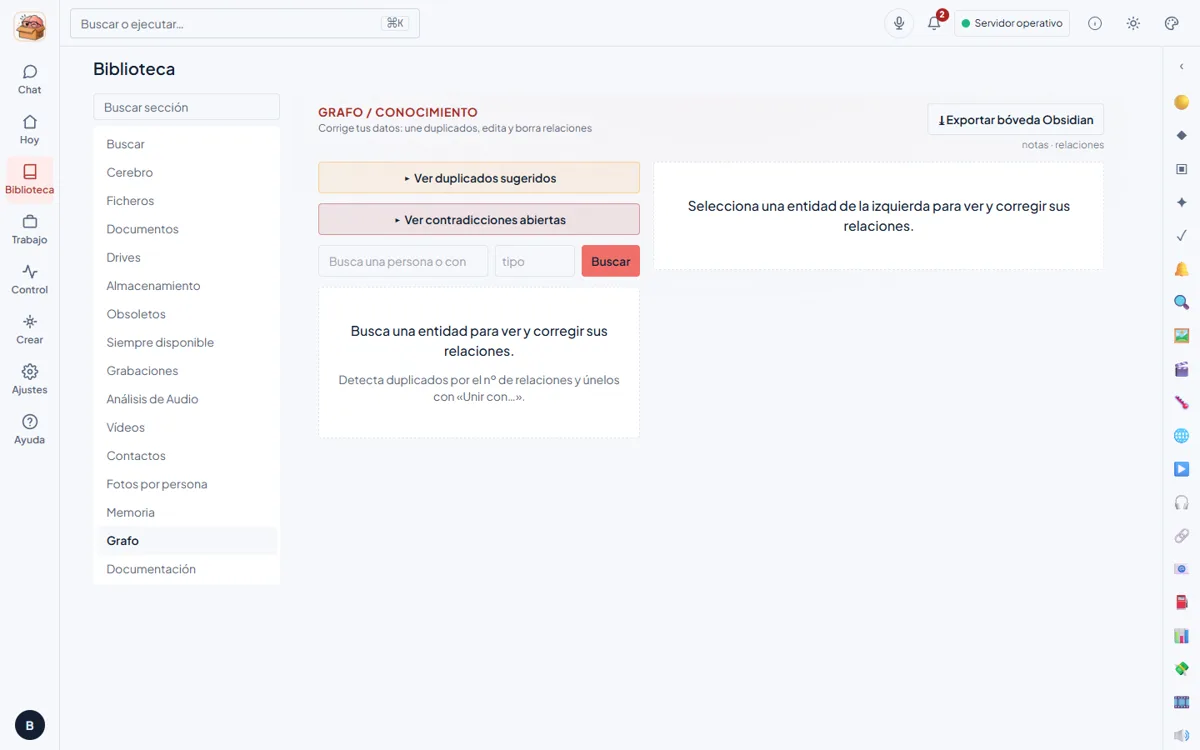Open the Crear sparkle icon
1200x750 pixels.
29,329
